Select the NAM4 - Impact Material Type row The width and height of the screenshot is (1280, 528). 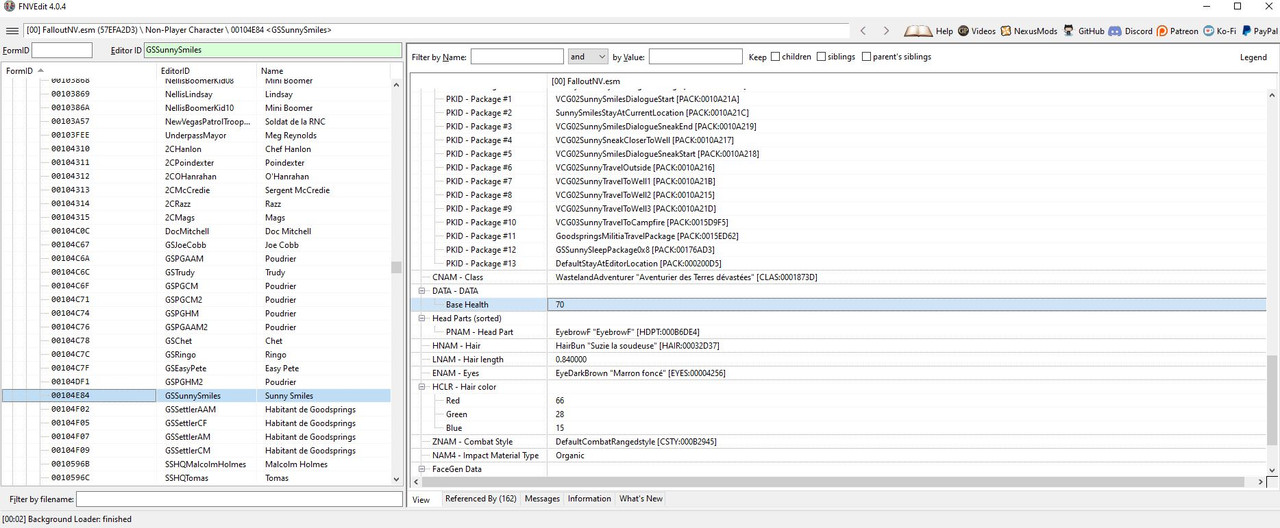click(x=838, y=455)
